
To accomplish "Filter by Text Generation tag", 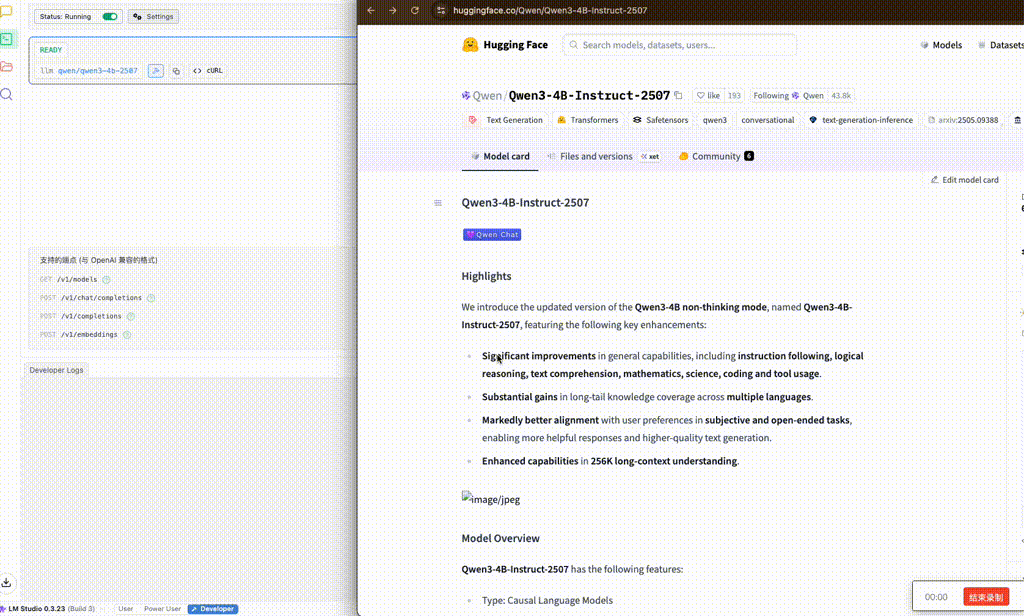I will coord(506,120).
